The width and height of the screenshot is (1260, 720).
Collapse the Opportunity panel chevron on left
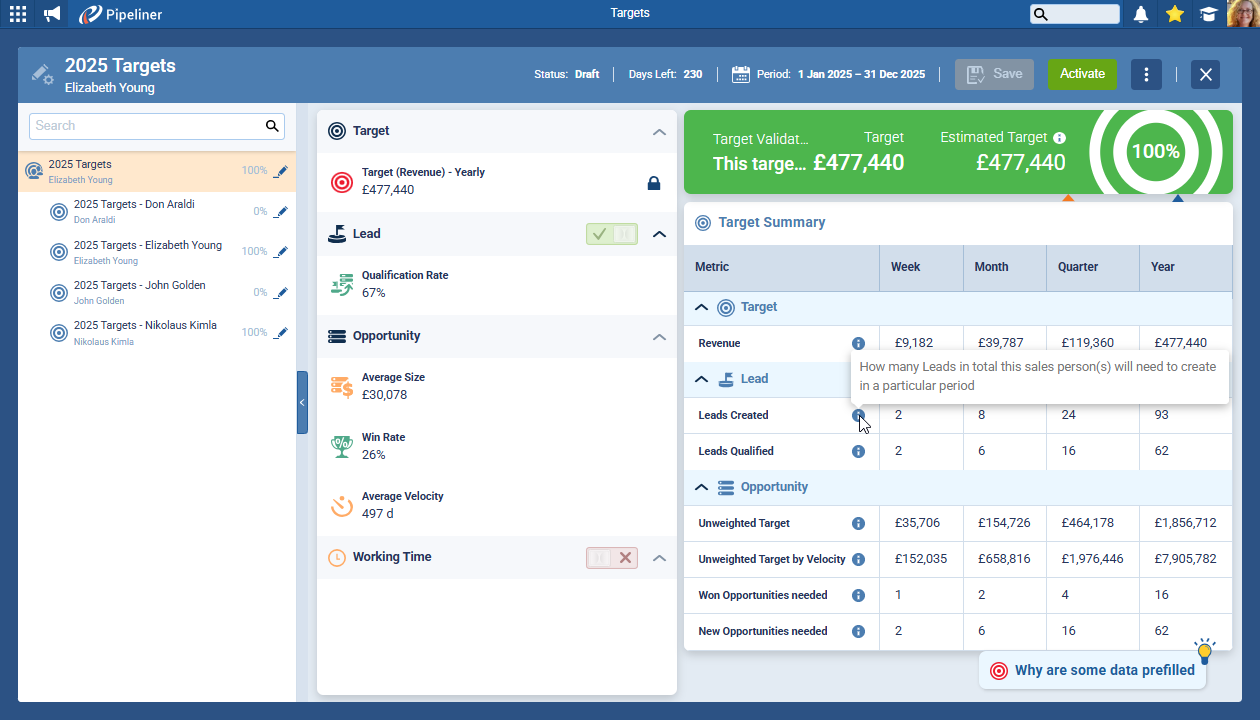pyautogui.click(x=659, y=337)
